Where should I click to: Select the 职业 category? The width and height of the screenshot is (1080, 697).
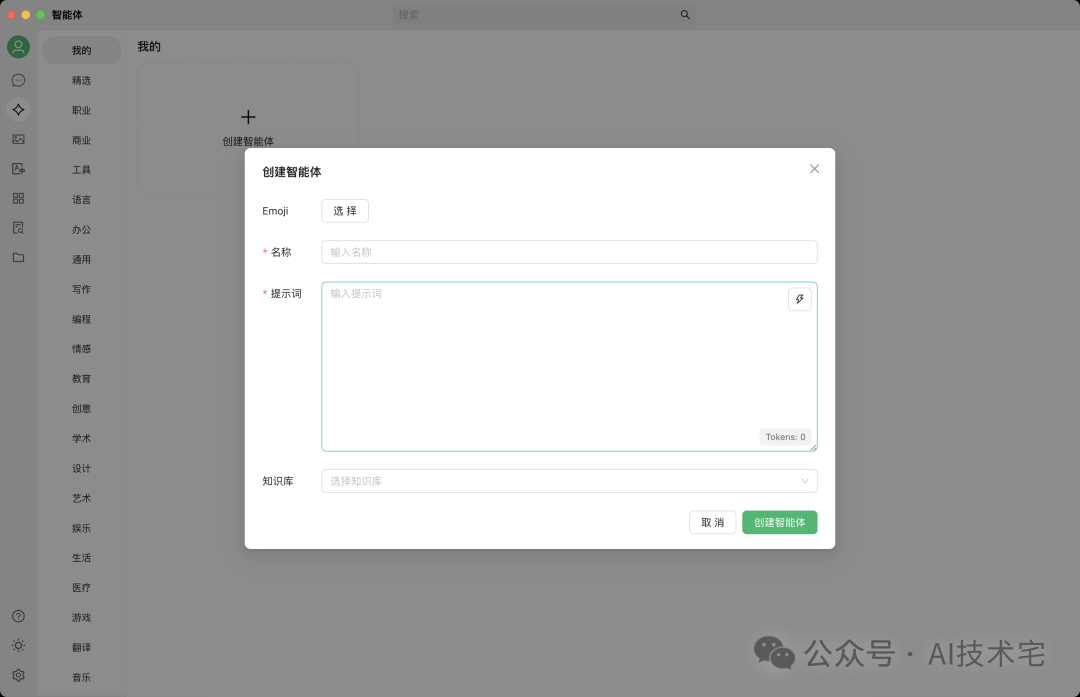coord(81,110)
